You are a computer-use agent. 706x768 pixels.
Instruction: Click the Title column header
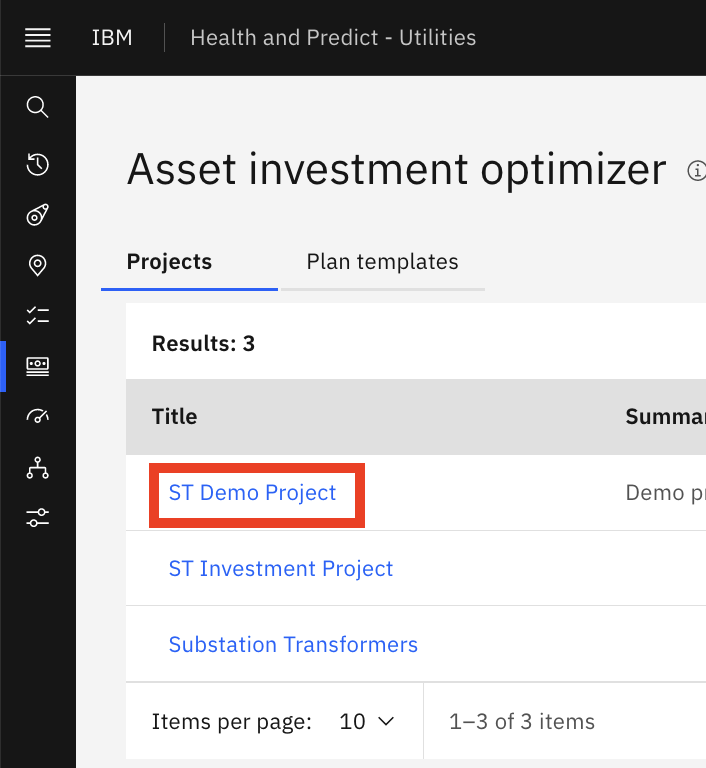(174, 417)
